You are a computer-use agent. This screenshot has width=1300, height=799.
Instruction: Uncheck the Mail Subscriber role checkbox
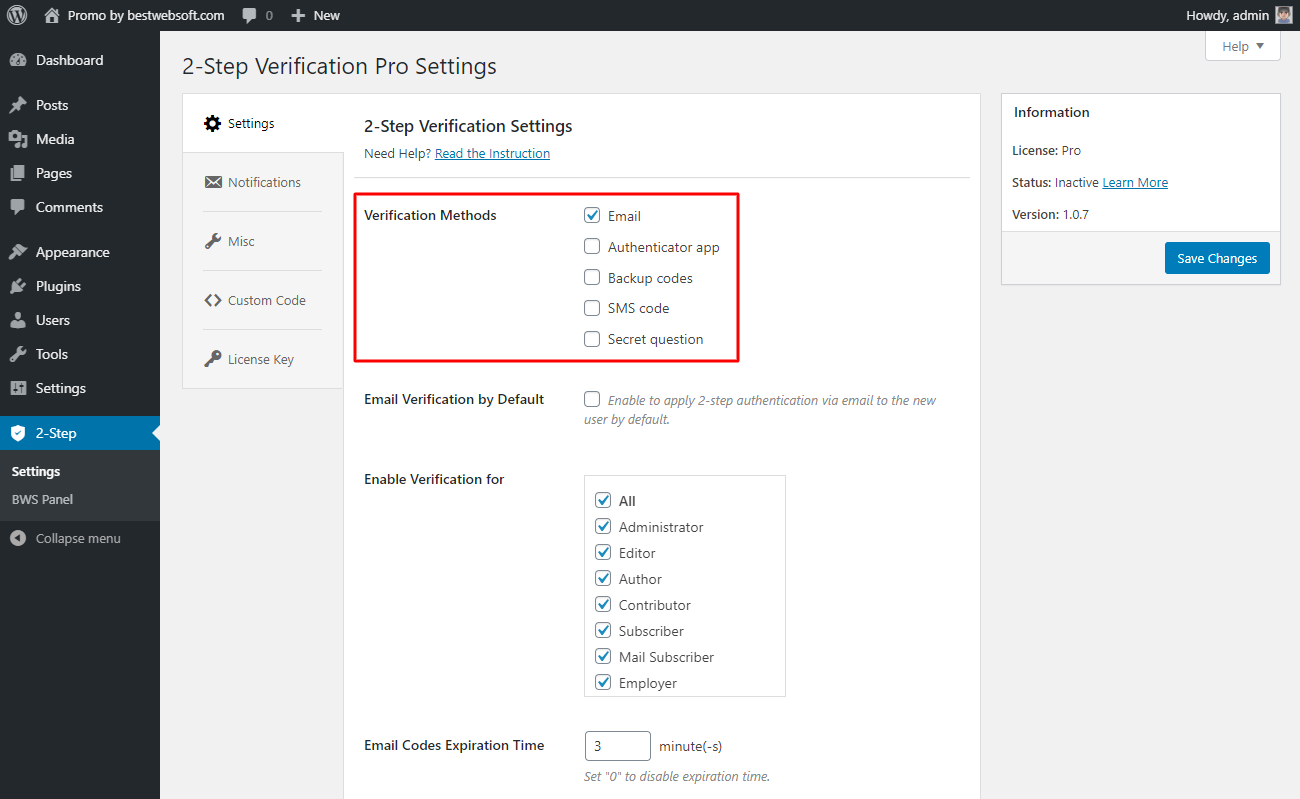pos(603,656)
